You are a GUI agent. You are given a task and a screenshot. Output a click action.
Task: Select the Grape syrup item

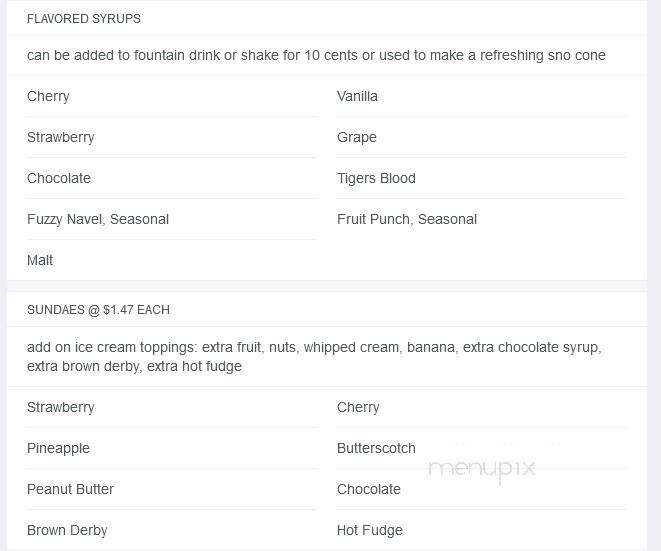point(356,138)
